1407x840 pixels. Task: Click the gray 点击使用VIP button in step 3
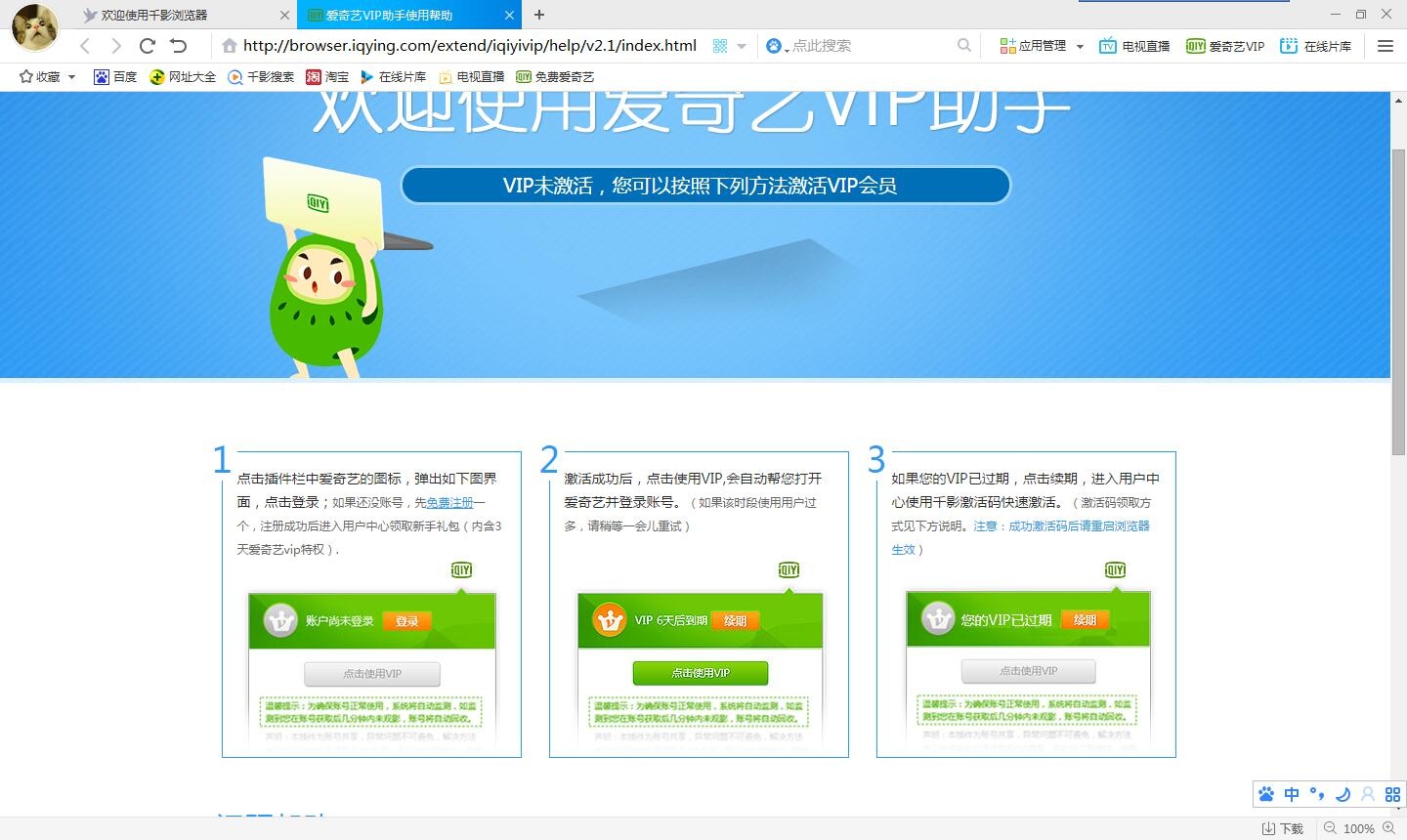(x=1029, y=671)
